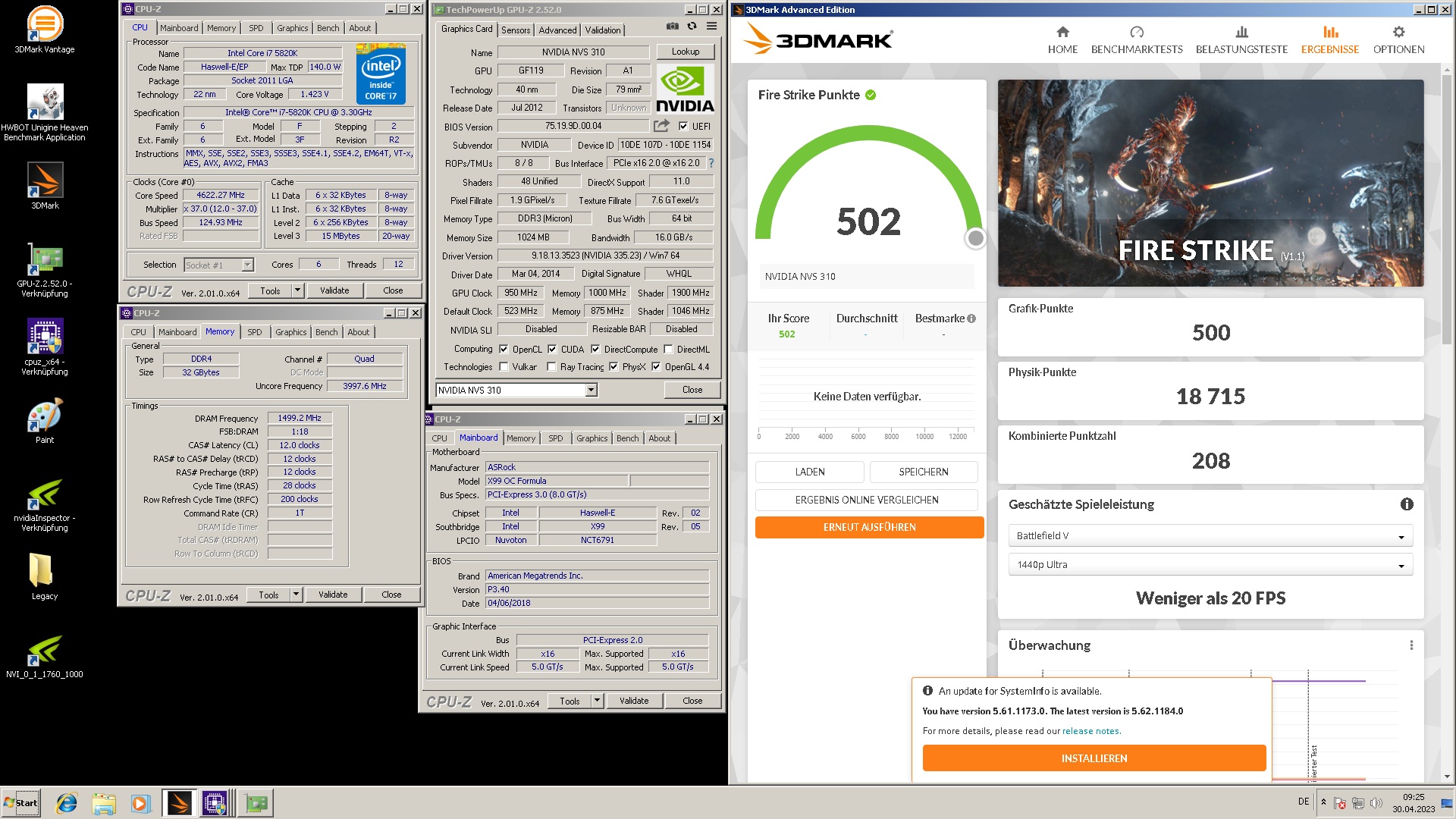Viewport: 1456px width, 819px height.
Task: Launch 3DMark desktop shortcut
Action: 45,186
